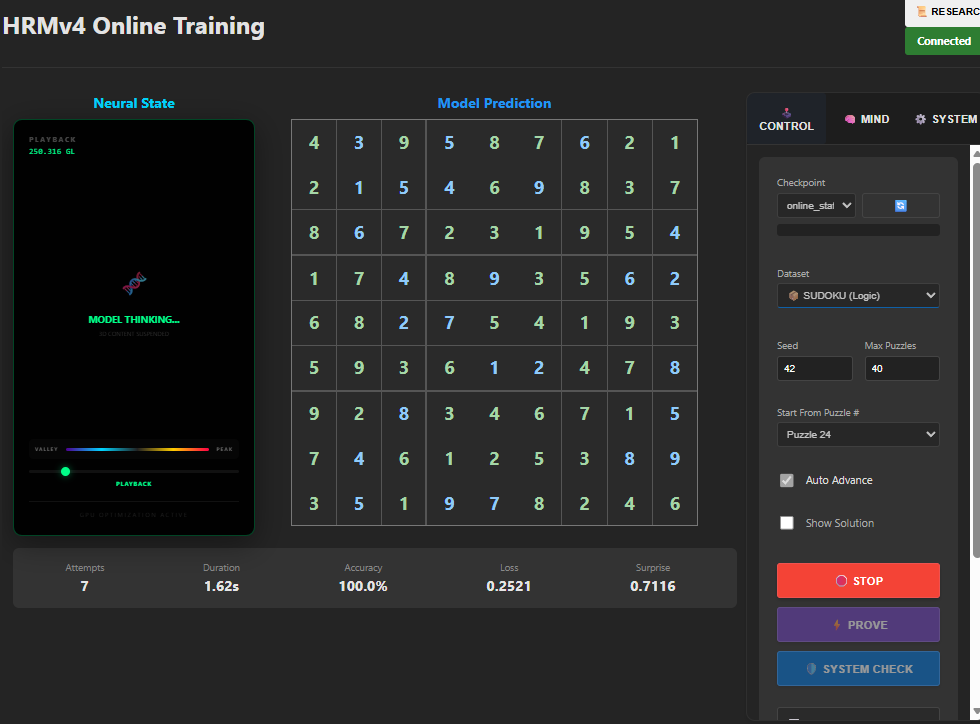The width and height of the screenshot is (980, 724).
Task: Click the scroll icon beside RESEARCH
Action: [x=921, y=11]
